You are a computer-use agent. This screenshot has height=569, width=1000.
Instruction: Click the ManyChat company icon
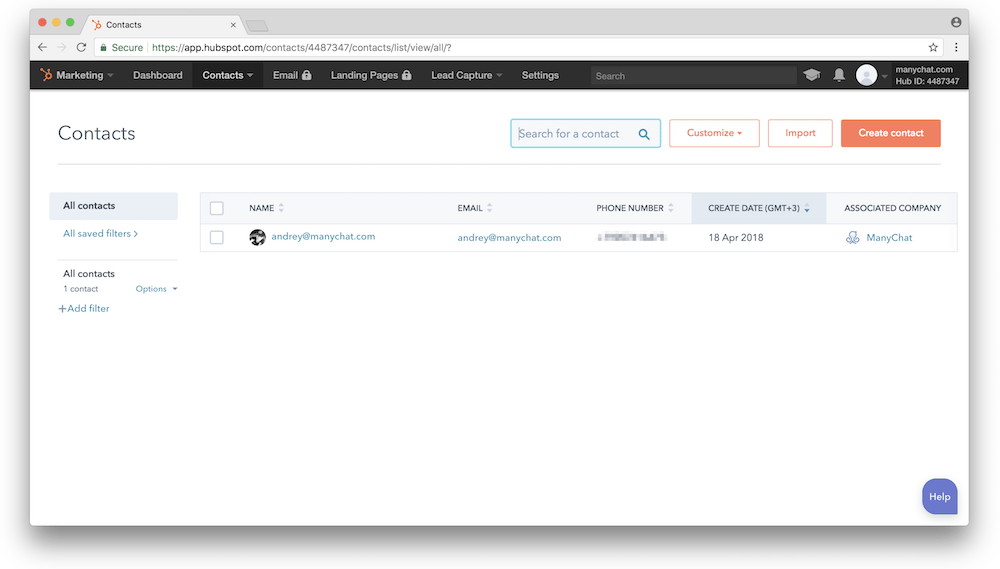click(853, 237)
